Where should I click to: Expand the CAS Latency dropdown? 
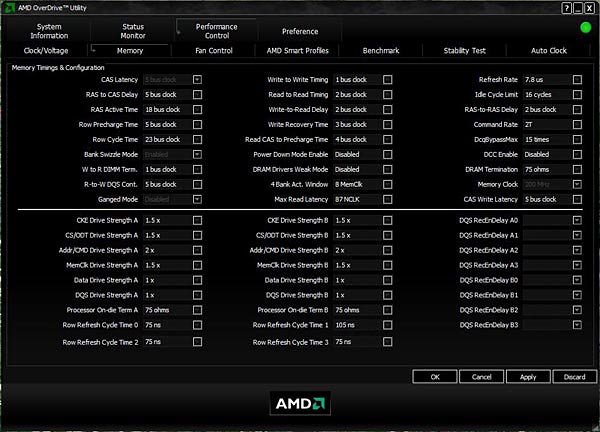[x=197, y=80]
